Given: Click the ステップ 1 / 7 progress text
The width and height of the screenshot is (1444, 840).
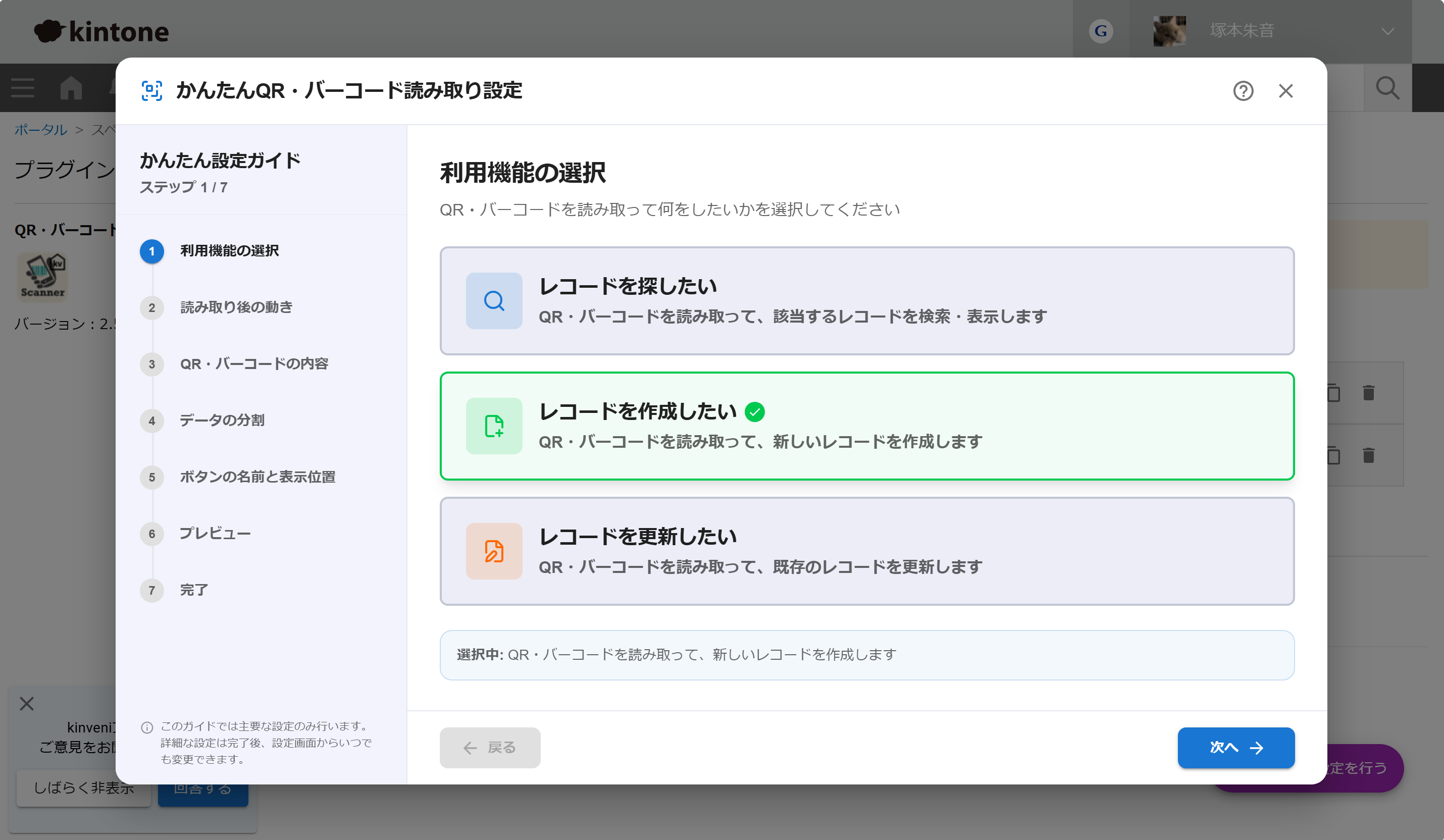Looking at the screenshot, I should (x=183, y=187).
